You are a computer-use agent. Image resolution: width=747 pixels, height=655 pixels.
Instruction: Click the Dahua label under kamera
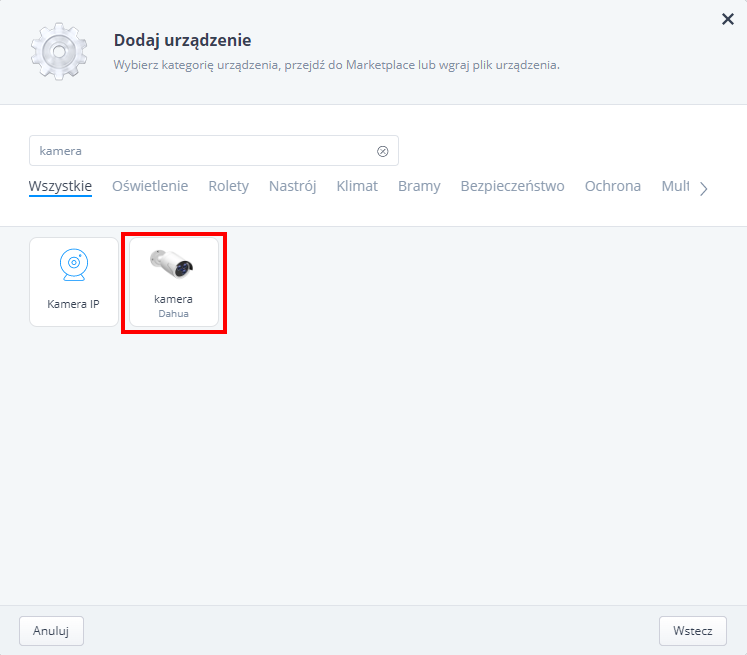pos(173,313)
